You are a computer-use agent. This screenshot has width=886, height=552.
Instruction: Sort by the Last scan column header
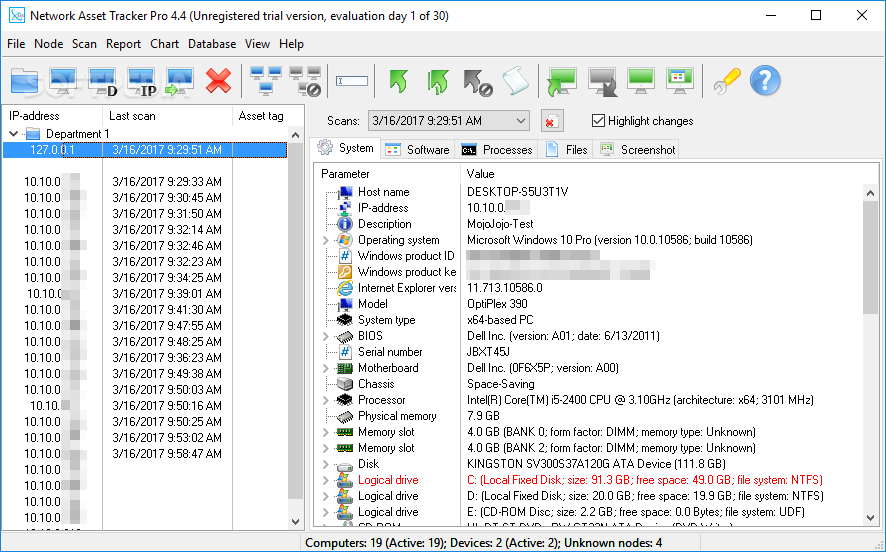pyautogui.click(x=167, y=116)
